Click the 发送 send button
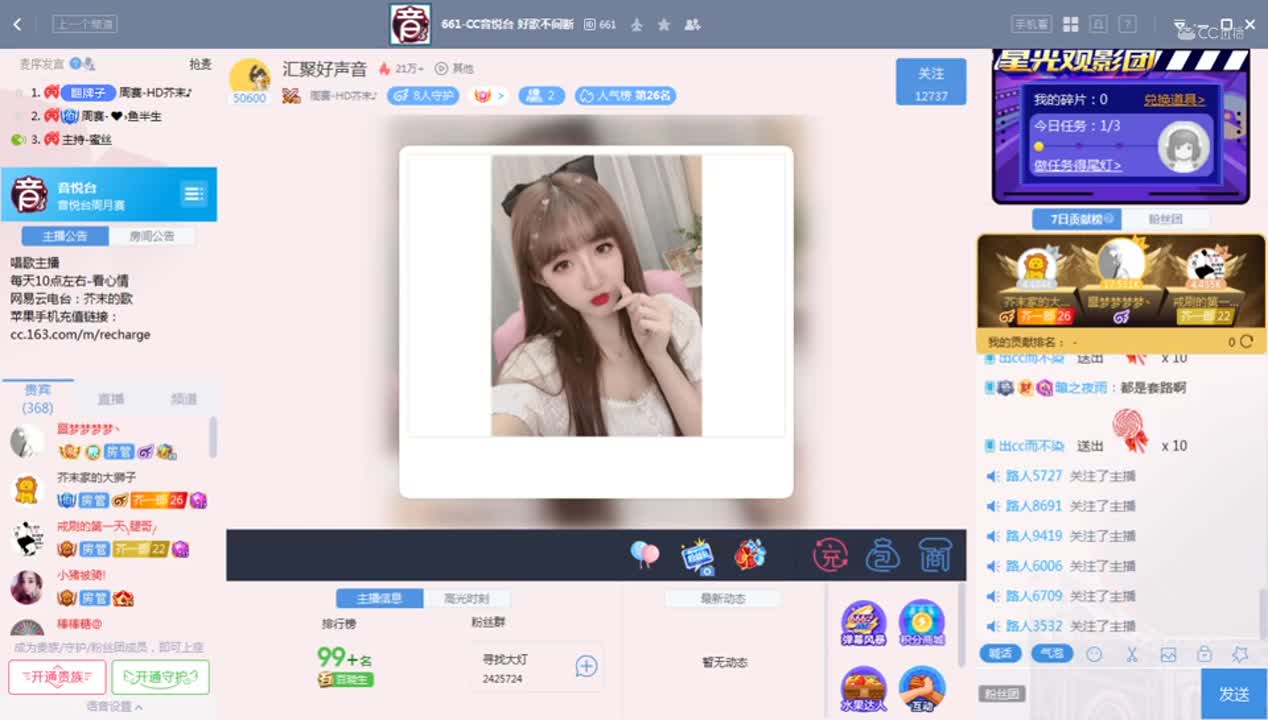Screen dimensions: 1268x720 (x=1234, y=694)
